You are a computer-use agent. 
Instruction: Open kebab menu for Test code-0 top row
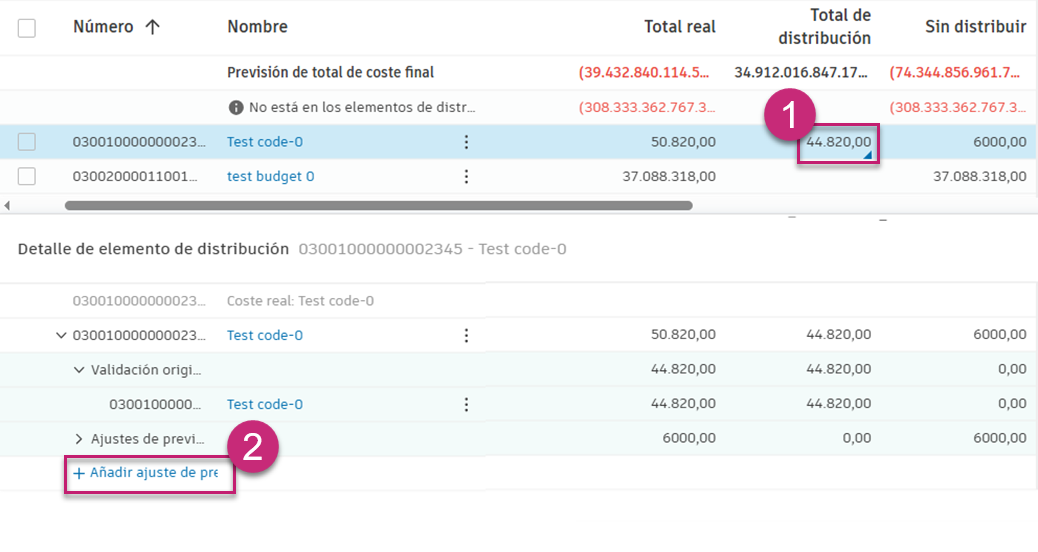tap(466, 142)
